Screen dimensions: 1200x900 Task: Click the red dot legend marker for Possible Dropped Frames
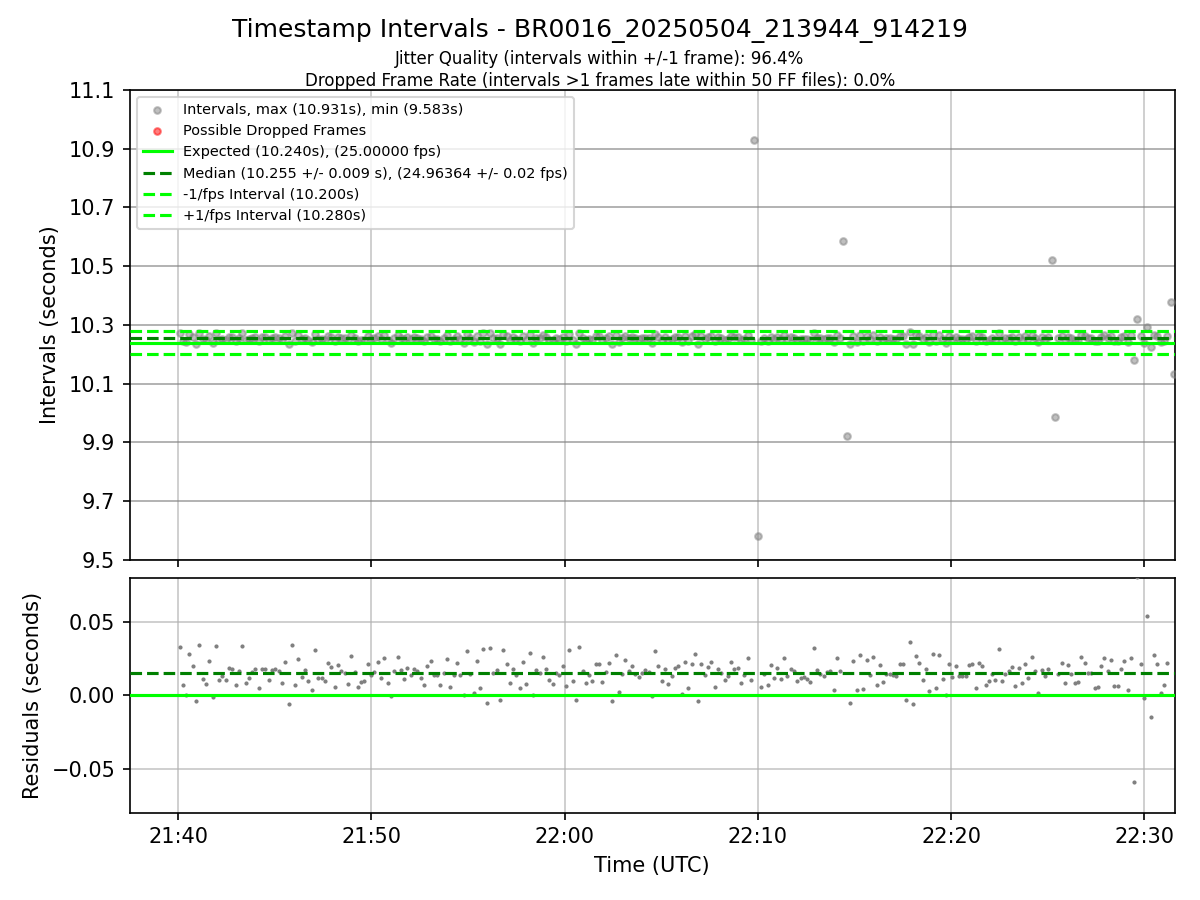(158, 130)
